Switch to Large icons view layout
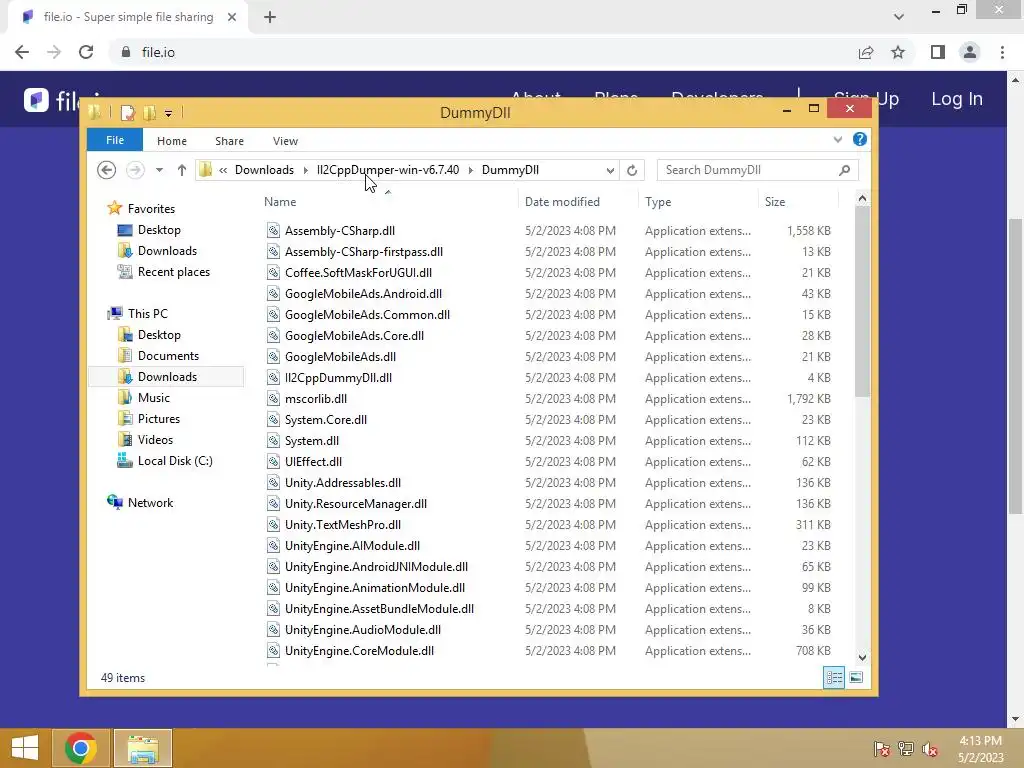1024x768 pixels. 856,678
